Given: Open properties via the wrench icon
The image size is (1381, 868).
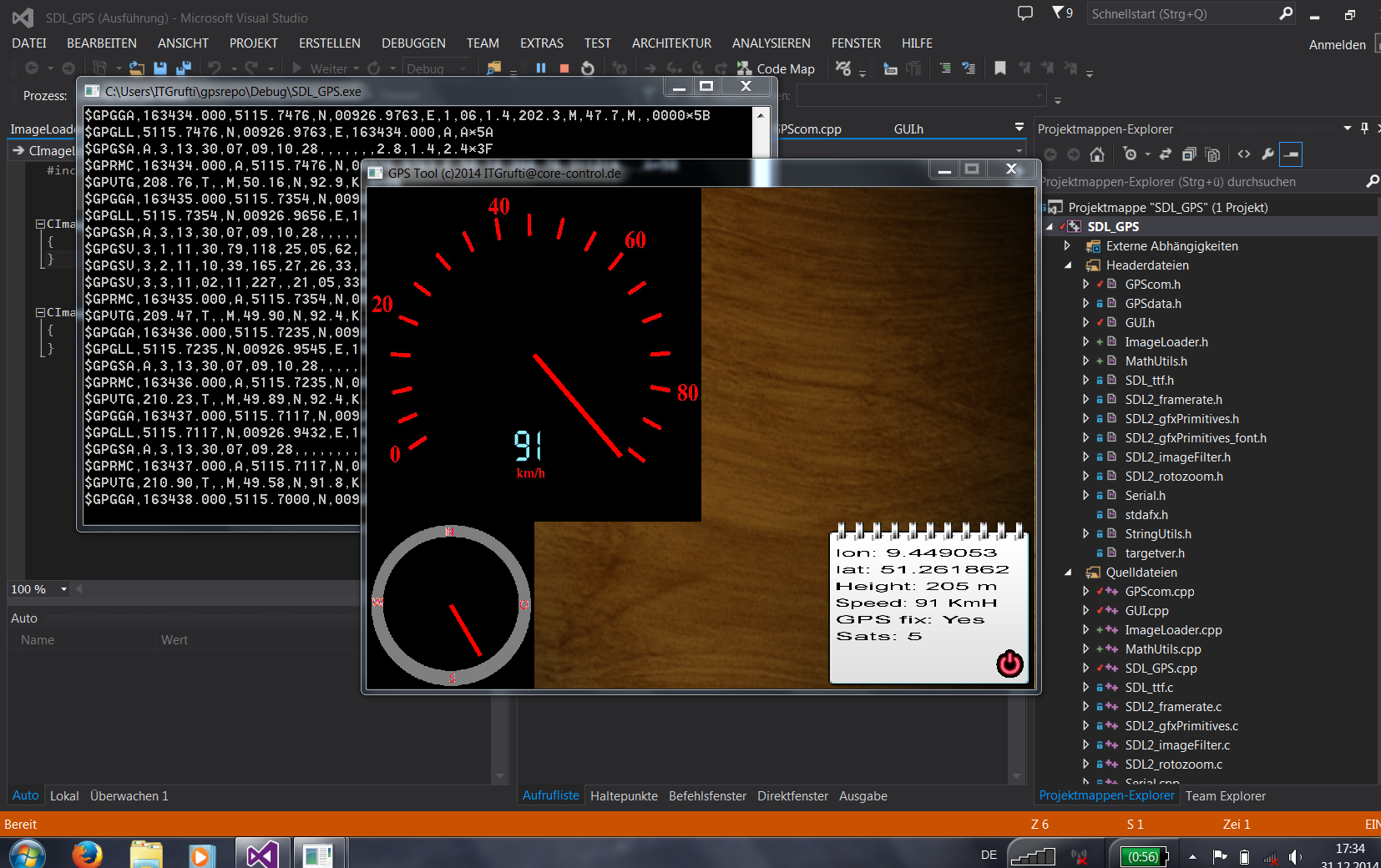Looking at the screenshot, I should (1267, 154).
